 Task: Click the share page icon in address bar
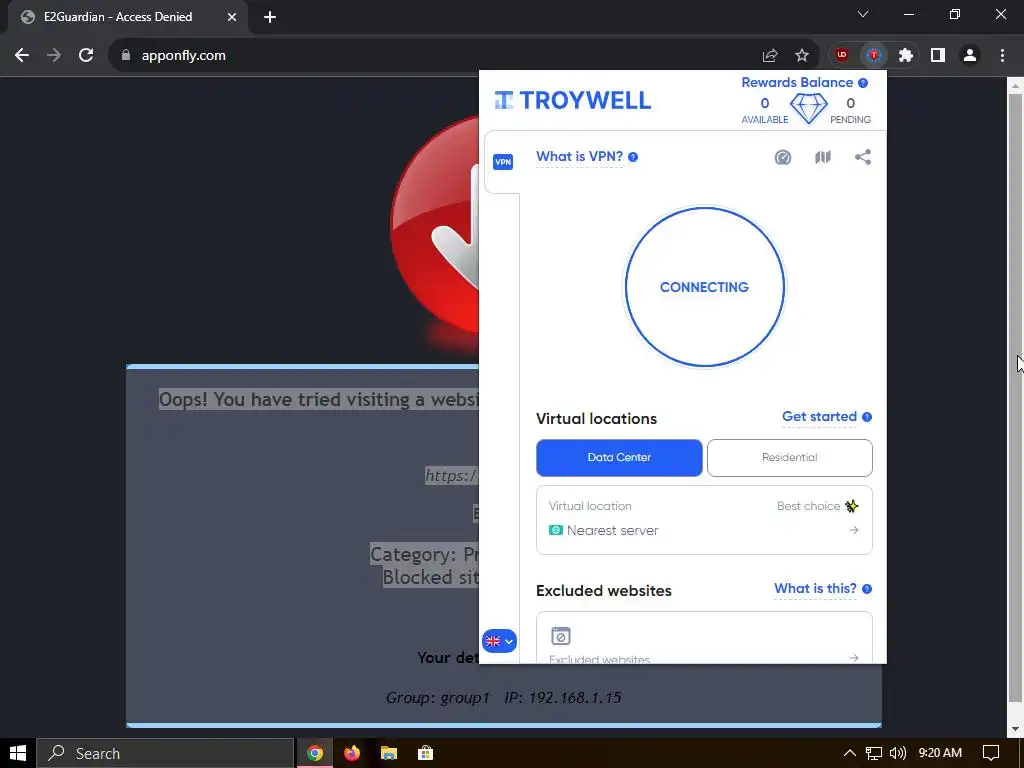point(770,56)
